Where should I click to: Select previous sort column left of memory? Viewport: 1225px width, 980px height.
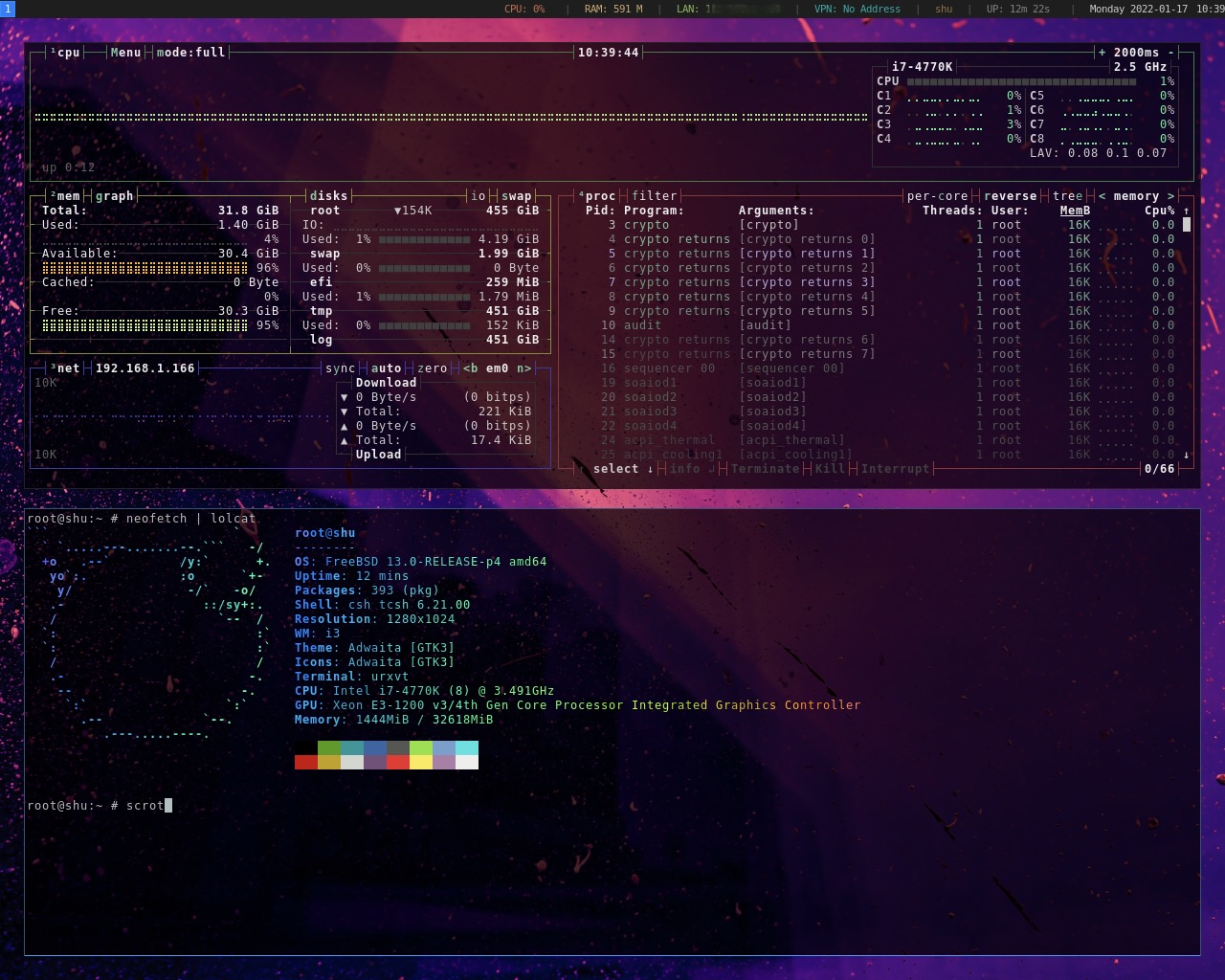point(1102,196)
